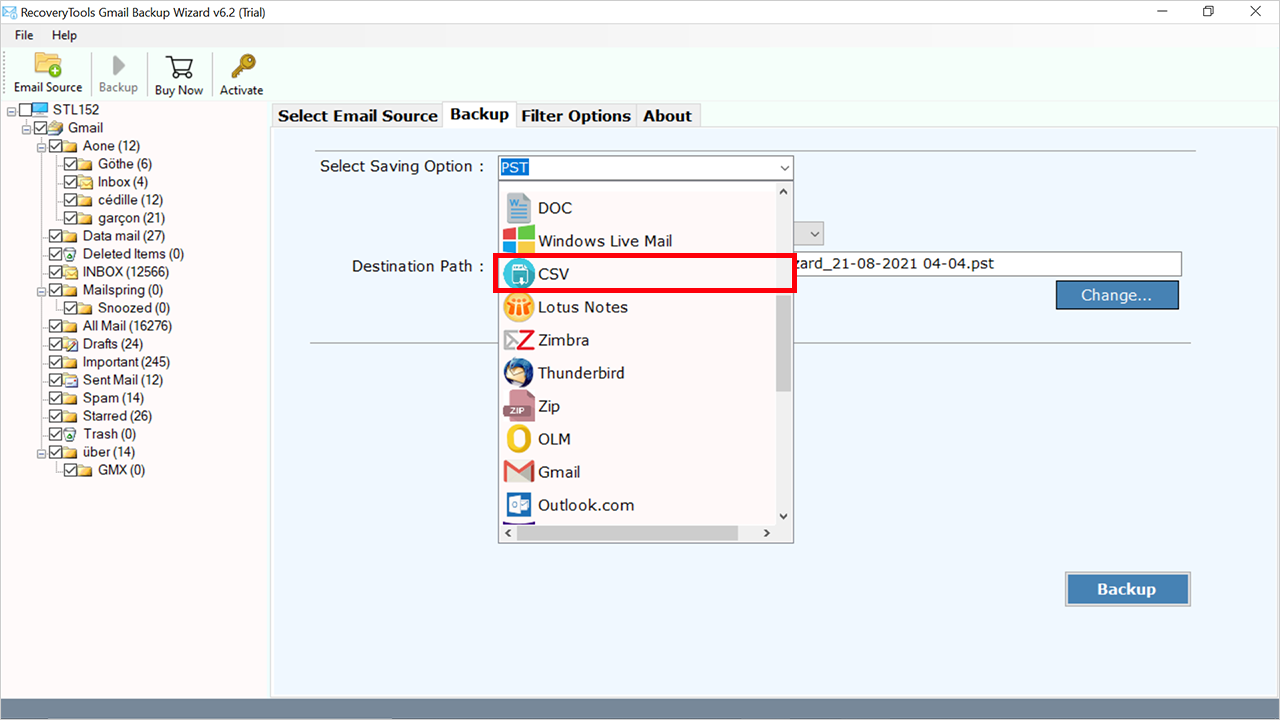Viewport: 1280px width, 720px height.
Task: Select the OLM export format icon
Action: pos(518,439)
